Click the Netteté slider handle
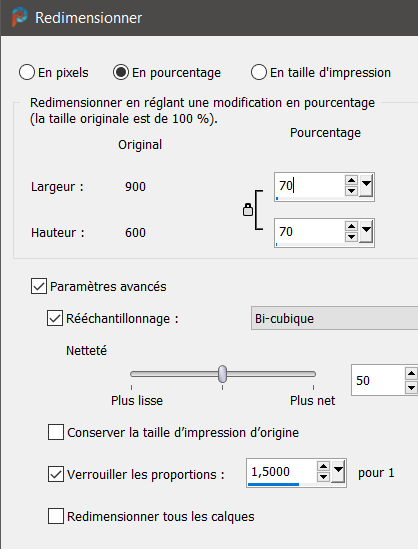 click(x=222, y=374)
